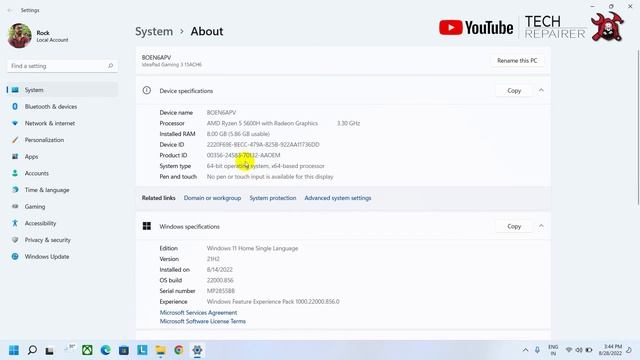Select Windows 11 Home Single Language text

pos(252,248)
